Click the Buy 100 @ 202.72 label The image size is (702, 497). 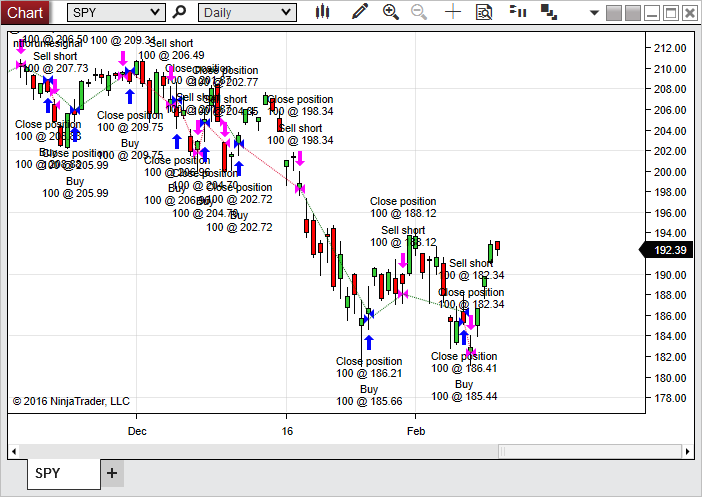[x=239, y=221]
